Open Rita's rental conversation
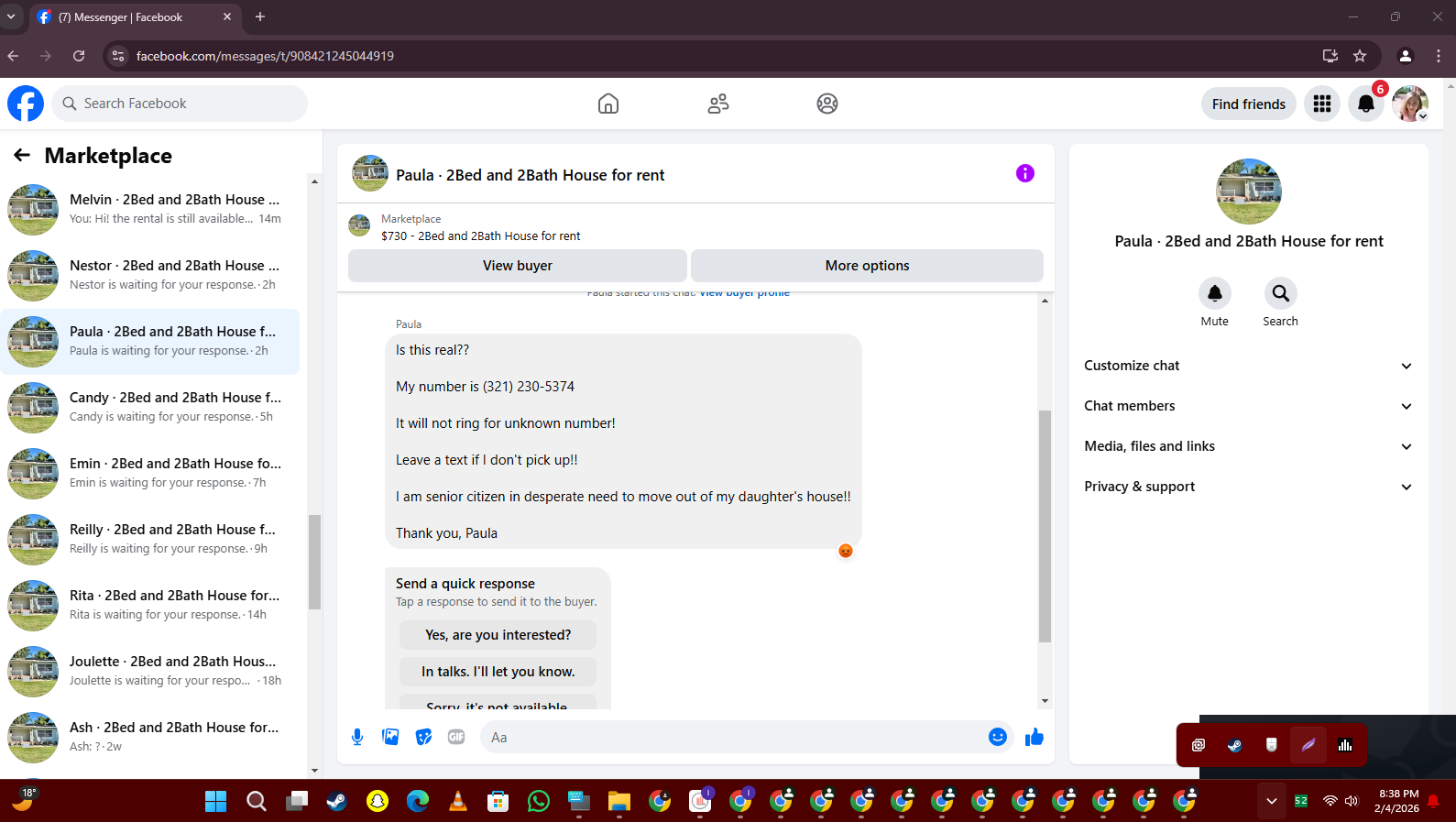Screen dimensions: 1456x822 point(150,606)
